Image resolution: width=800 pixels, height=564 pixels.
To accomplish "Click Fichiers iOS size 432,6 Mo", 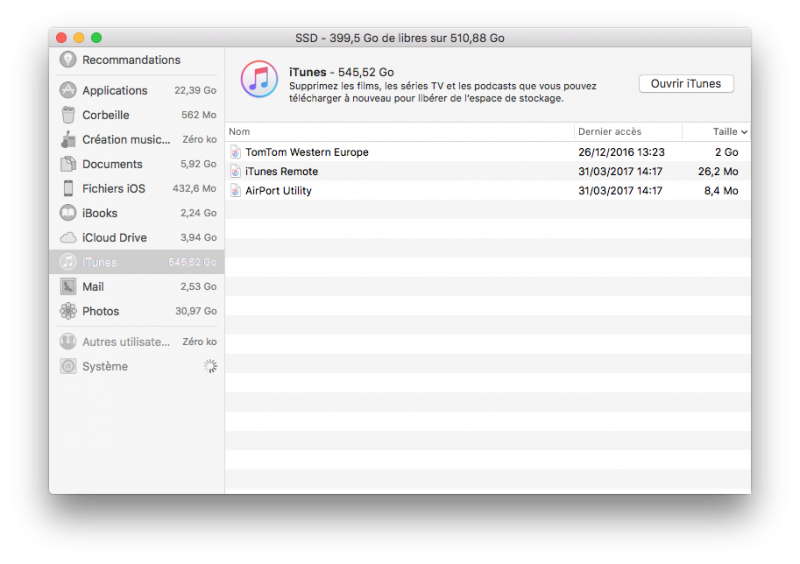I will click(x=194, y=188).
